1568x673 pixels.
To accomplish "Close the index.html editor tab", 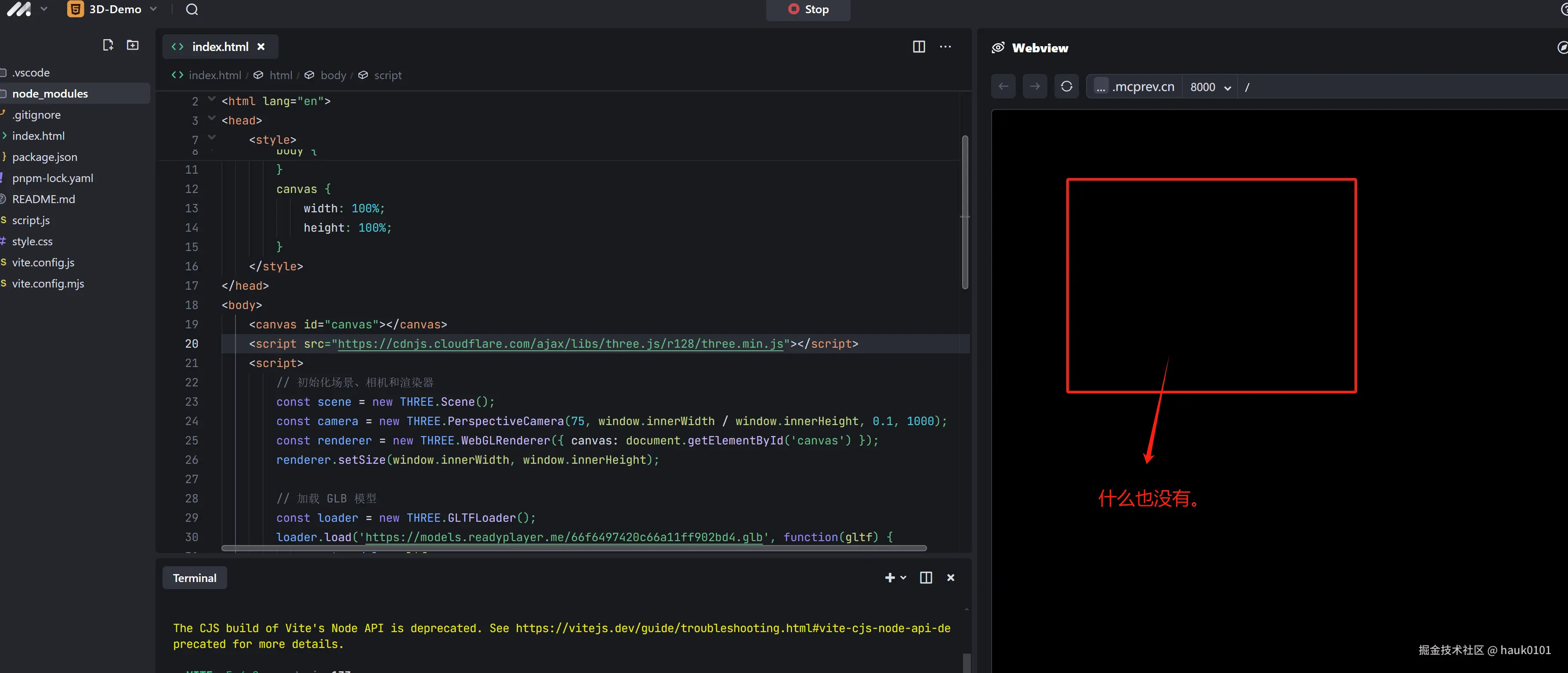I will pos(261,47).
